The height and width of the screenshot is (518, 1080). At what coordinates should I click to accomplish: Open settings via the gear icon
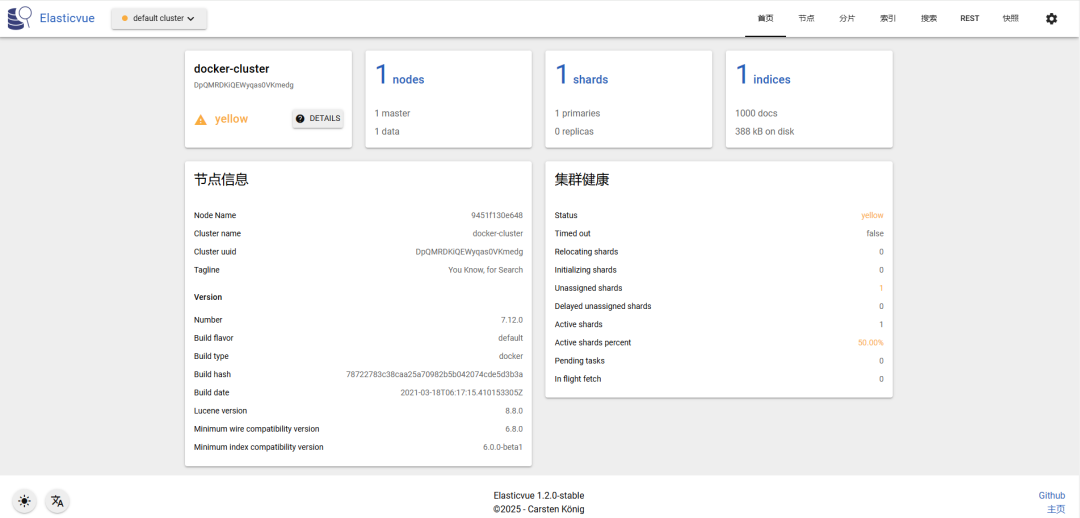click(x=1051, y=19)
